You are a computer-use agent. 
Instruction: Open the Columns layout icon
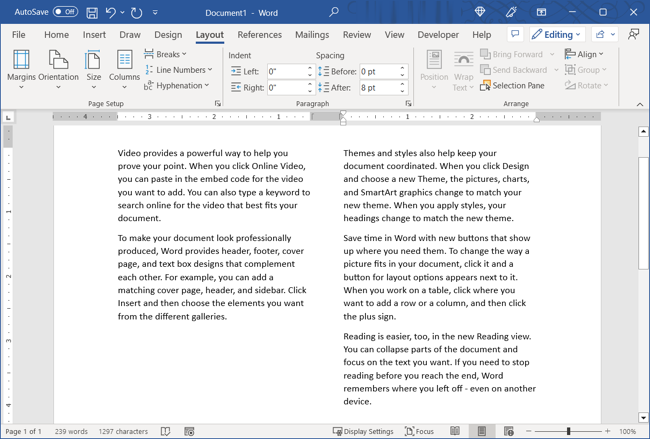point(124,66)
